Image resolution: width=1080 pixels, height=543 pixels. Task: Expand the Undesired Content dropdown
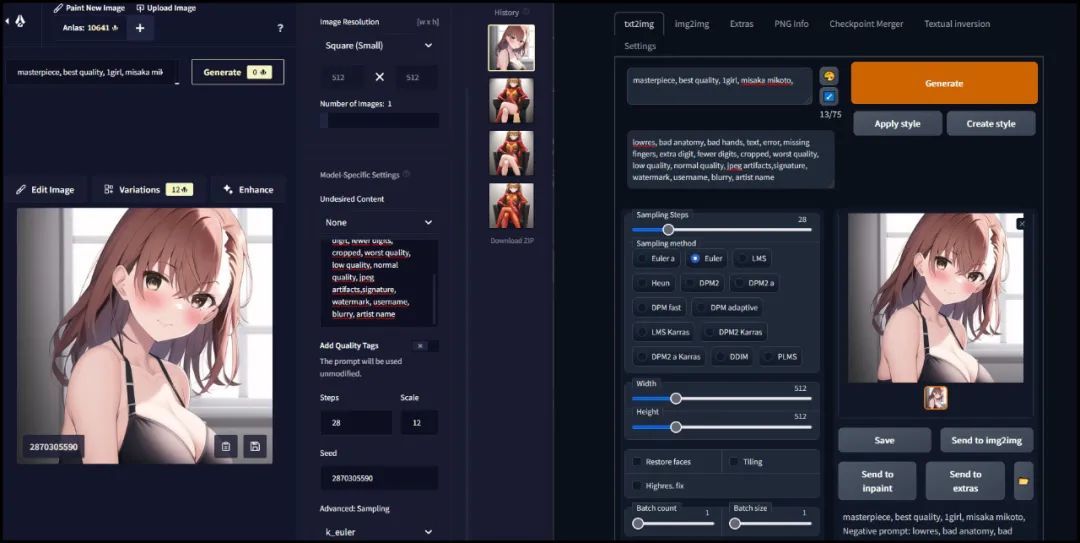(378, 222)
